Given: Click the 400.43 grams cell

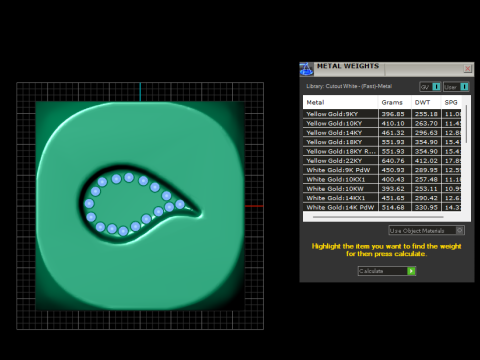Looking at the screenshot, I should point(395,179).
